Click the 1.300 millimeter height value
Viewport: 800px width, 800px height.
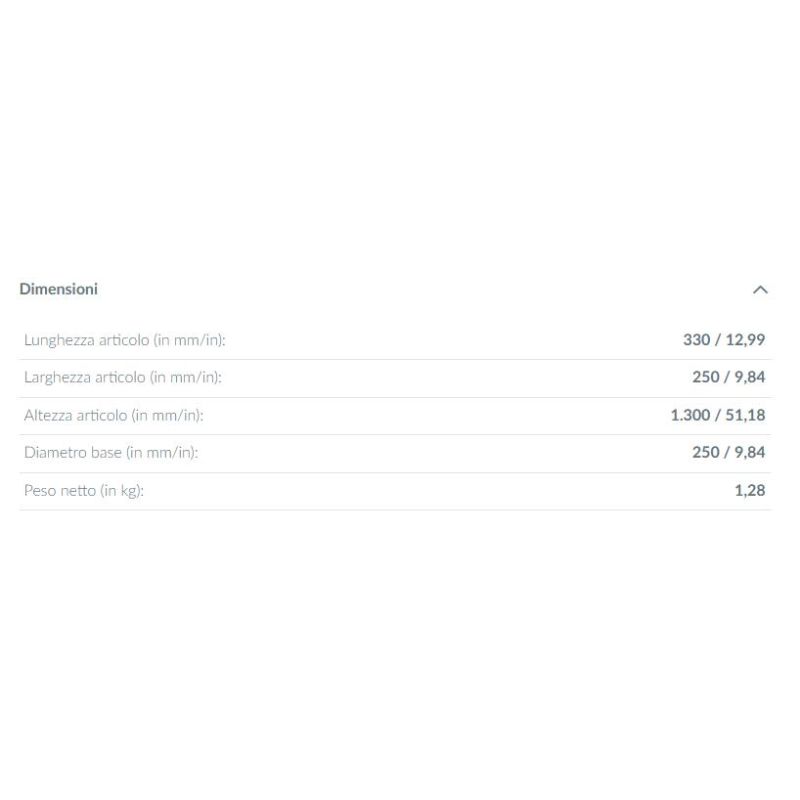(690, 415)
